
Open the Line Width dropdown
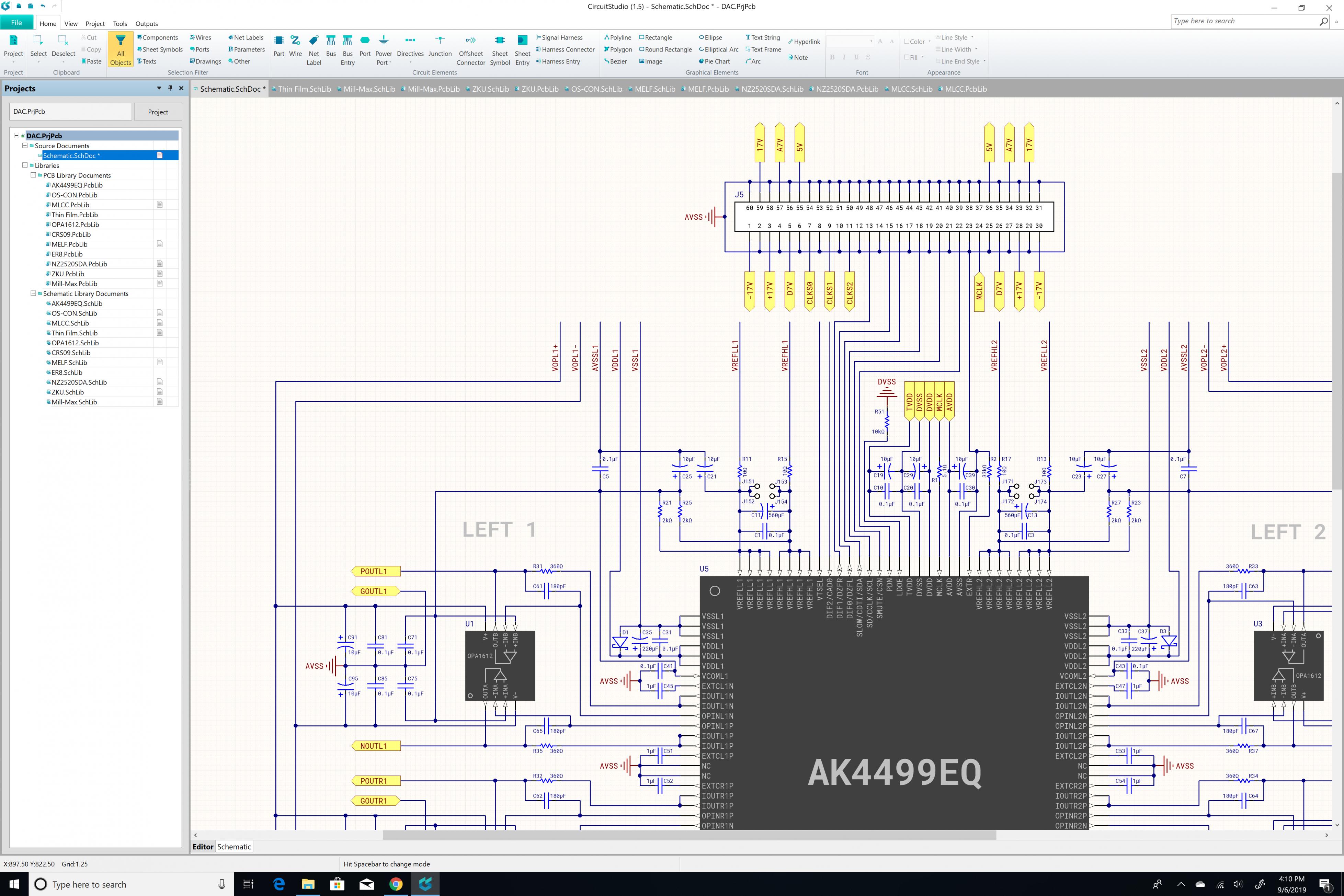point(956,50)
